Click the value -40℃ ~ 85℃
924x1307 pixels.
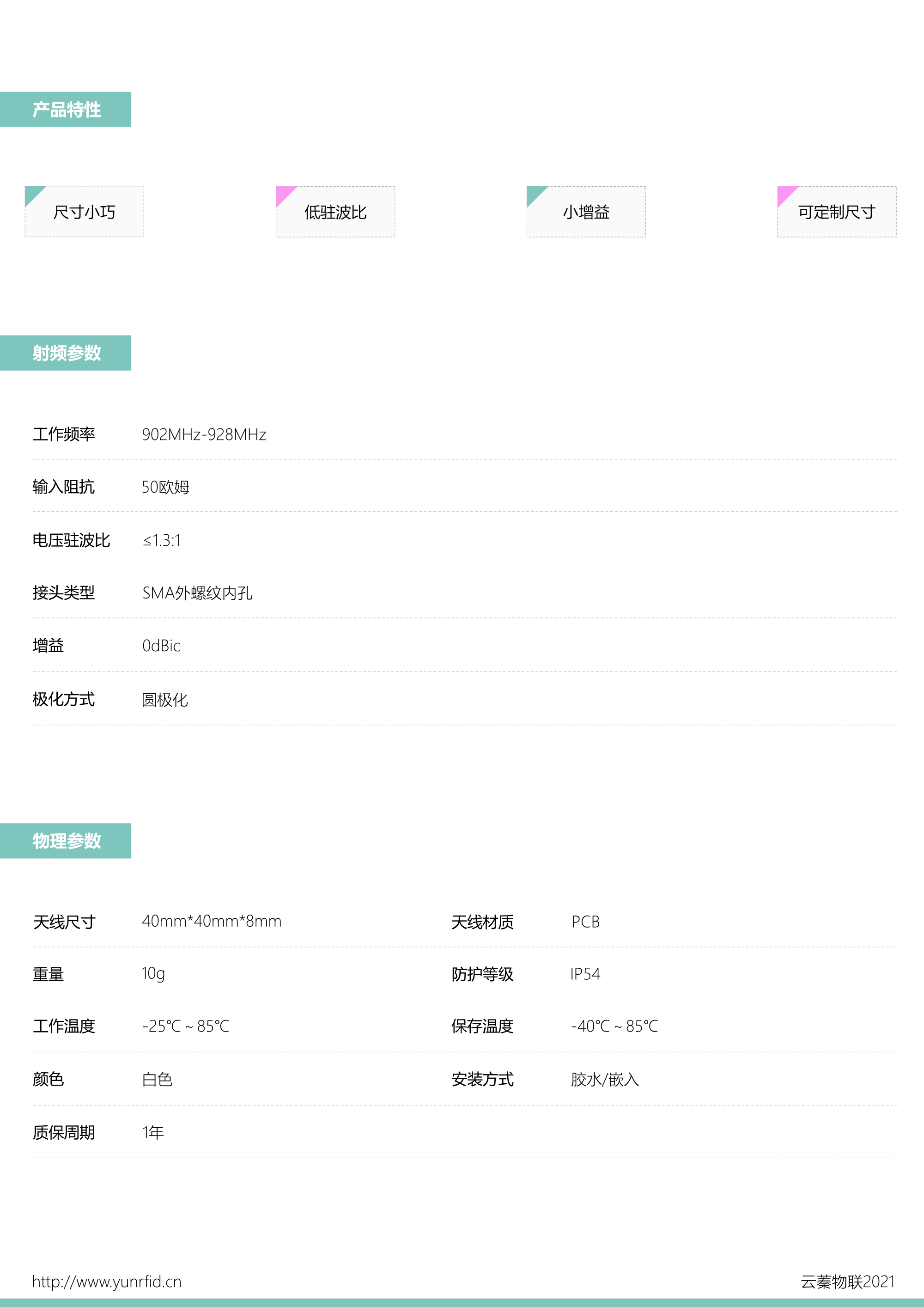tap(614, 1026)
